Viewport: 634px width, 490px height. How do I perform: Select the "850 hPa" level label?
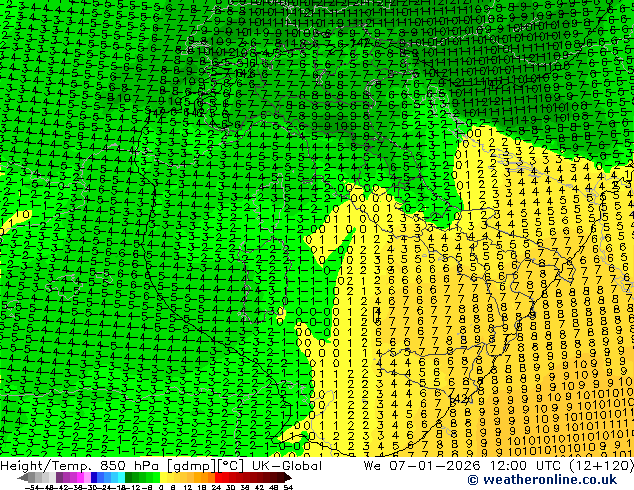point(129,466)
